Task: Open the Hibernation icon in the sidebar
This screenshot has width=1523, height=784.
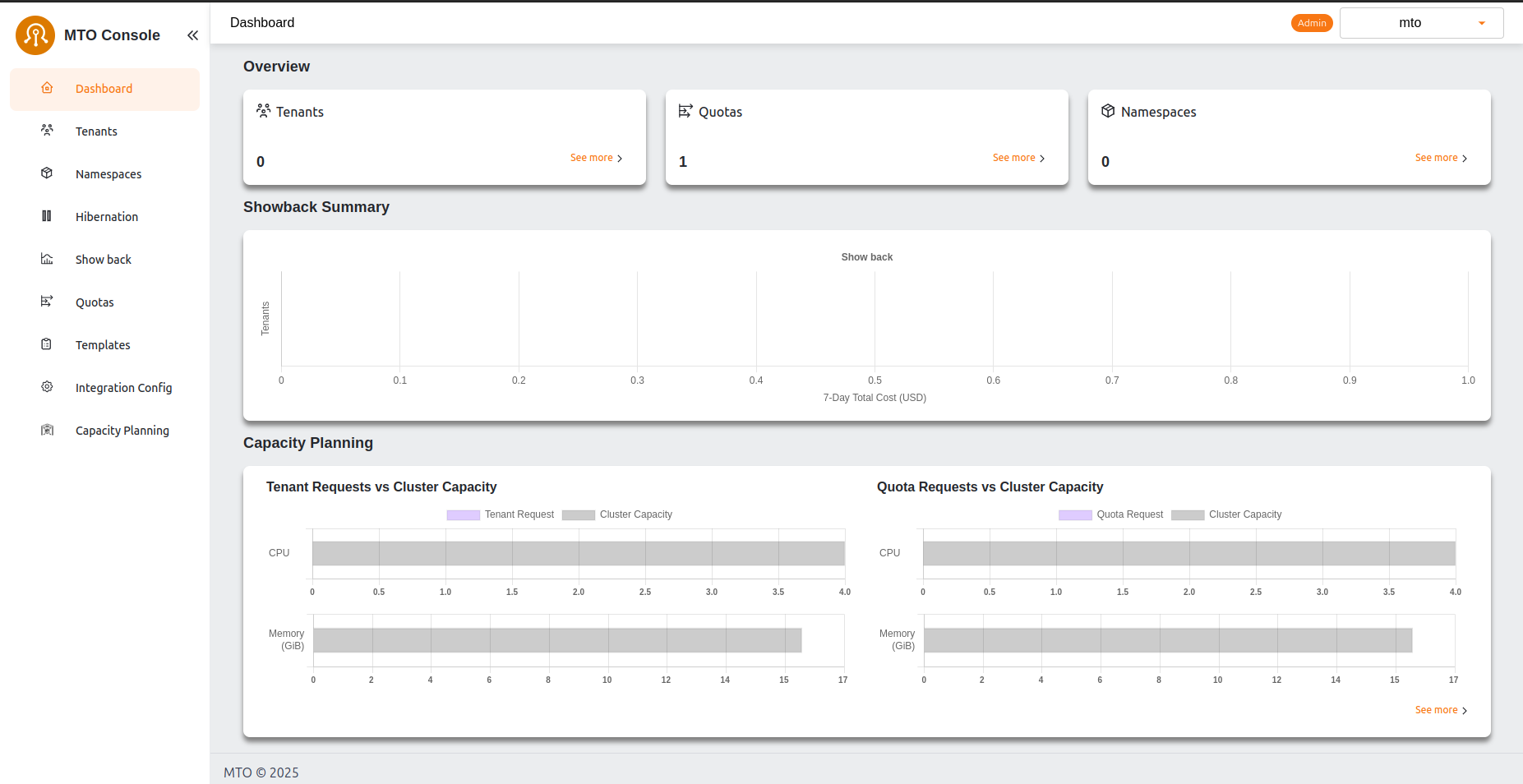Action: (47, 216)
